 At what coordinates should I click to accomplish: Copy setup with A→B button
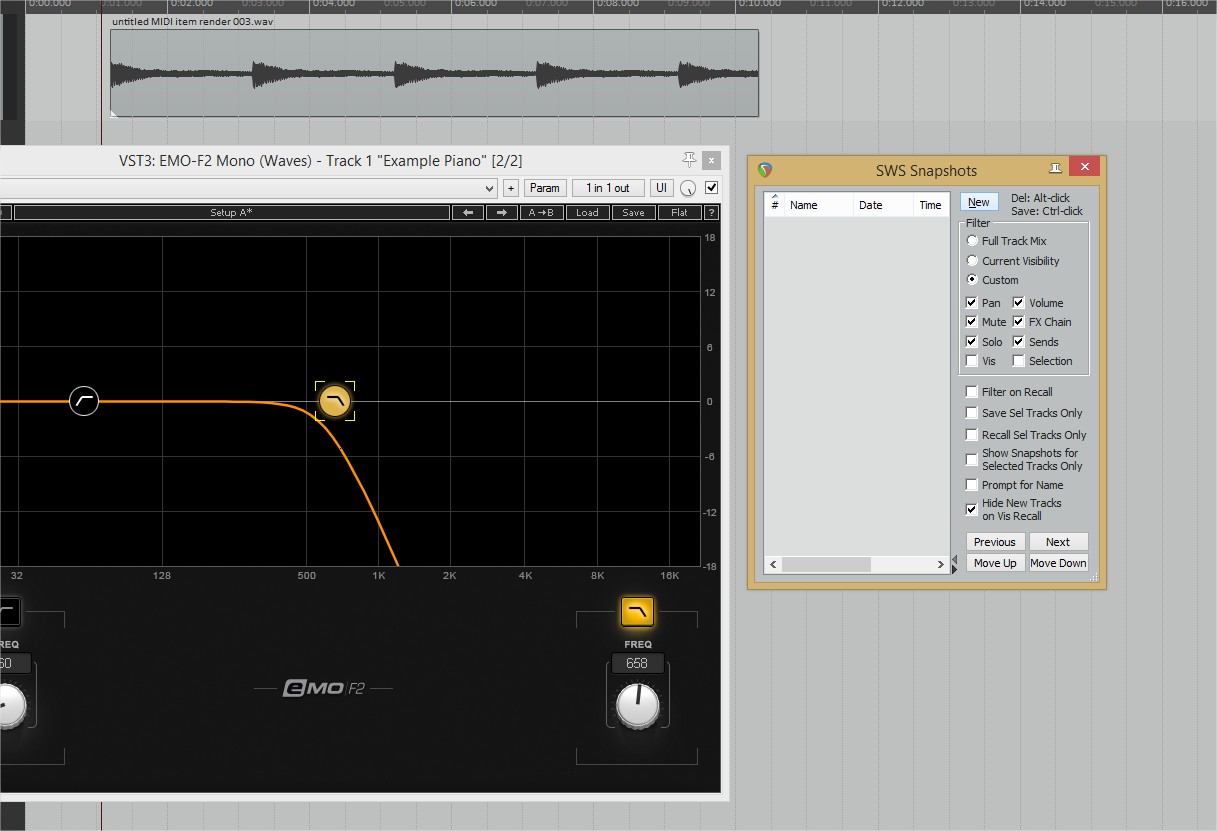(543, 212)
